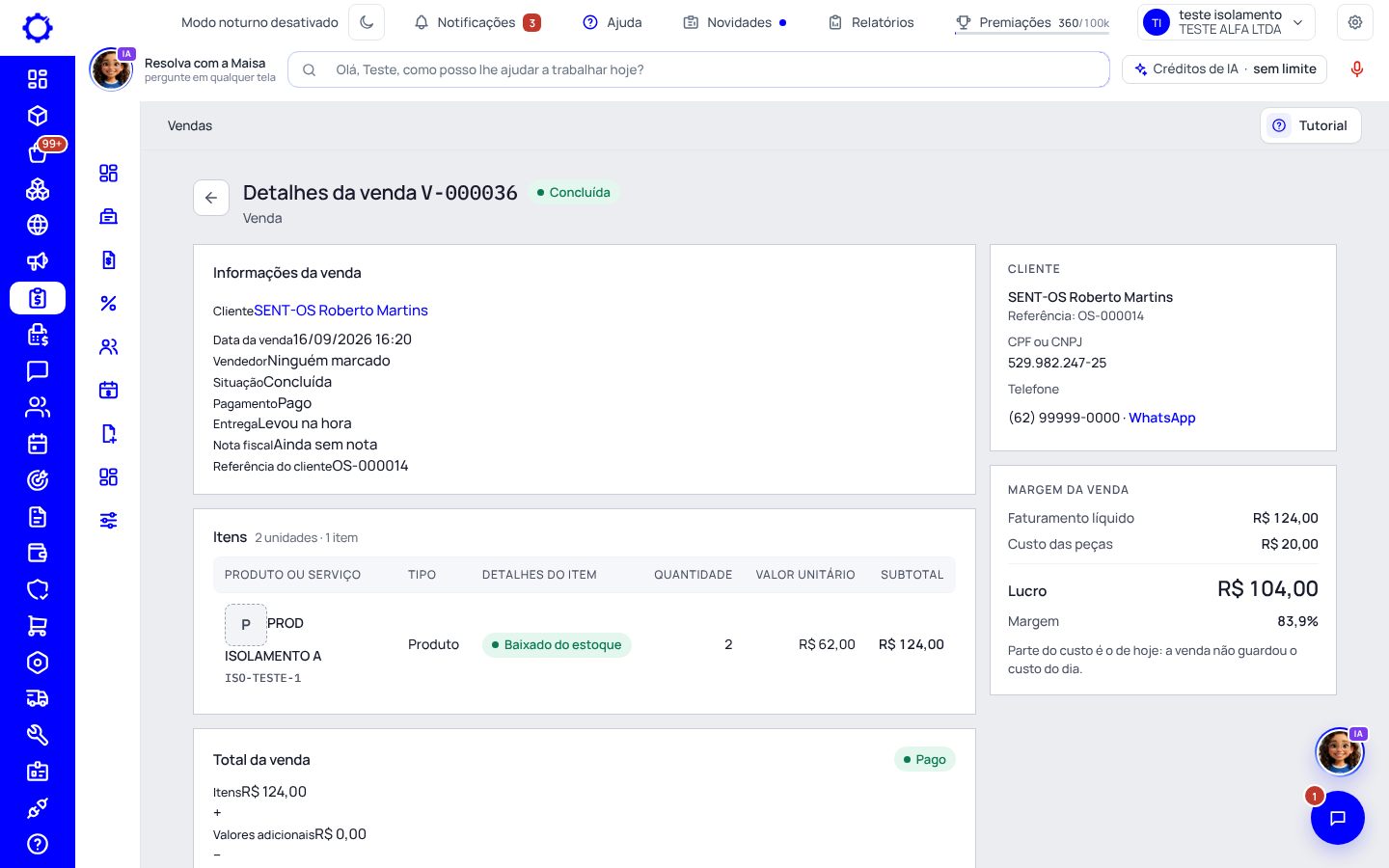Image resolution: width=1389 pixels, height=868 pixels.
Task: Open the shopping bag icon with 99+ badge
Action: (38, 152)
